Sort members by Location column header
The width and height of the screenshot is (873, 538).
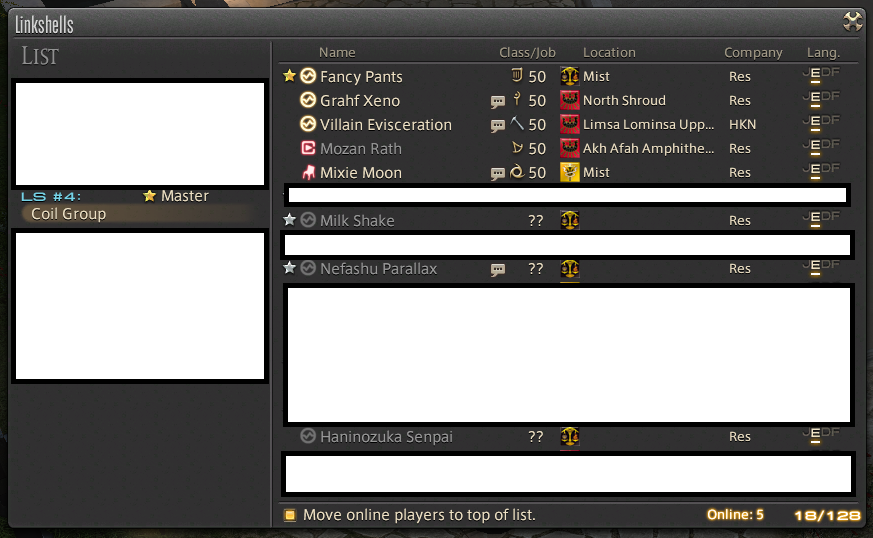pos(609,52)
